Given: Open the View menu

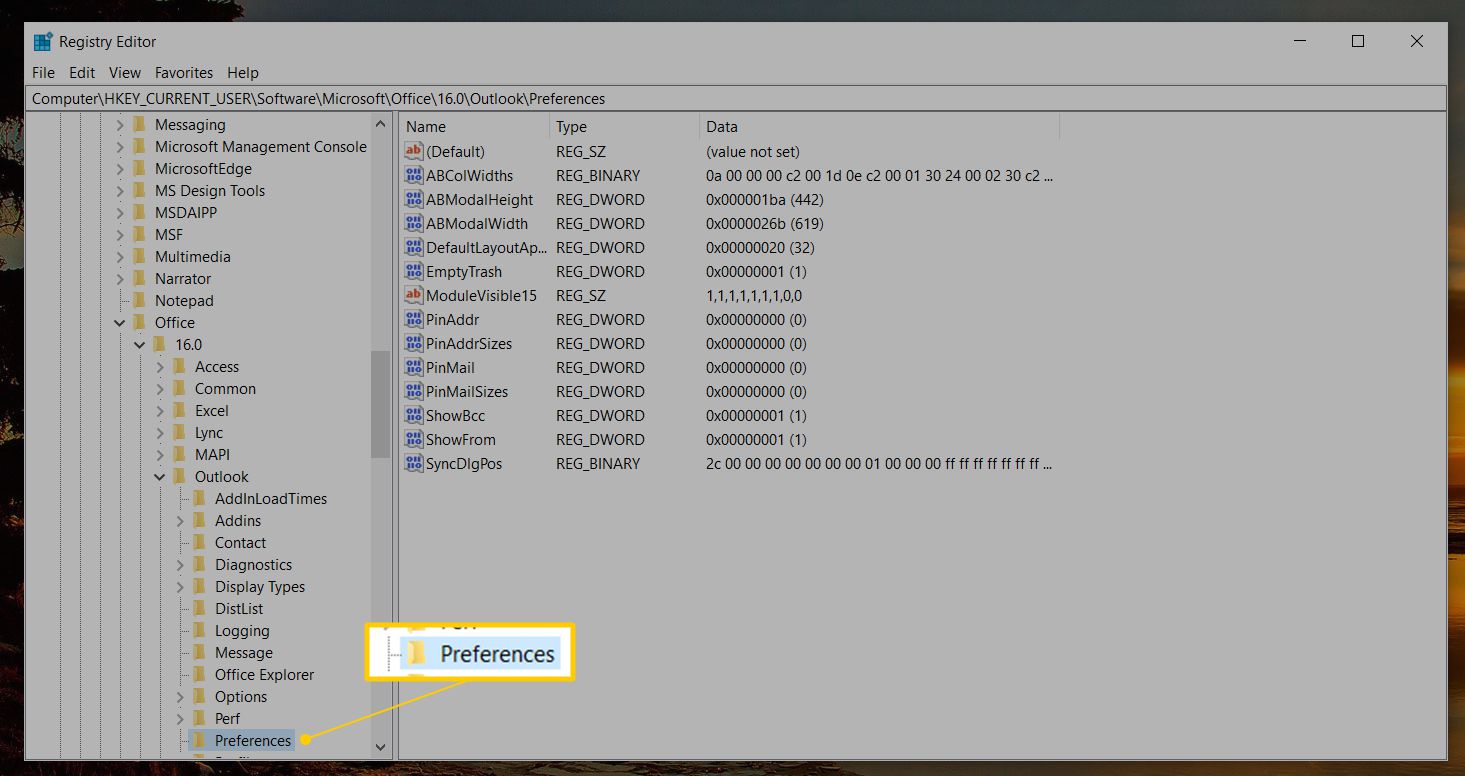Looking at the screenshot, I should (125, 72).
